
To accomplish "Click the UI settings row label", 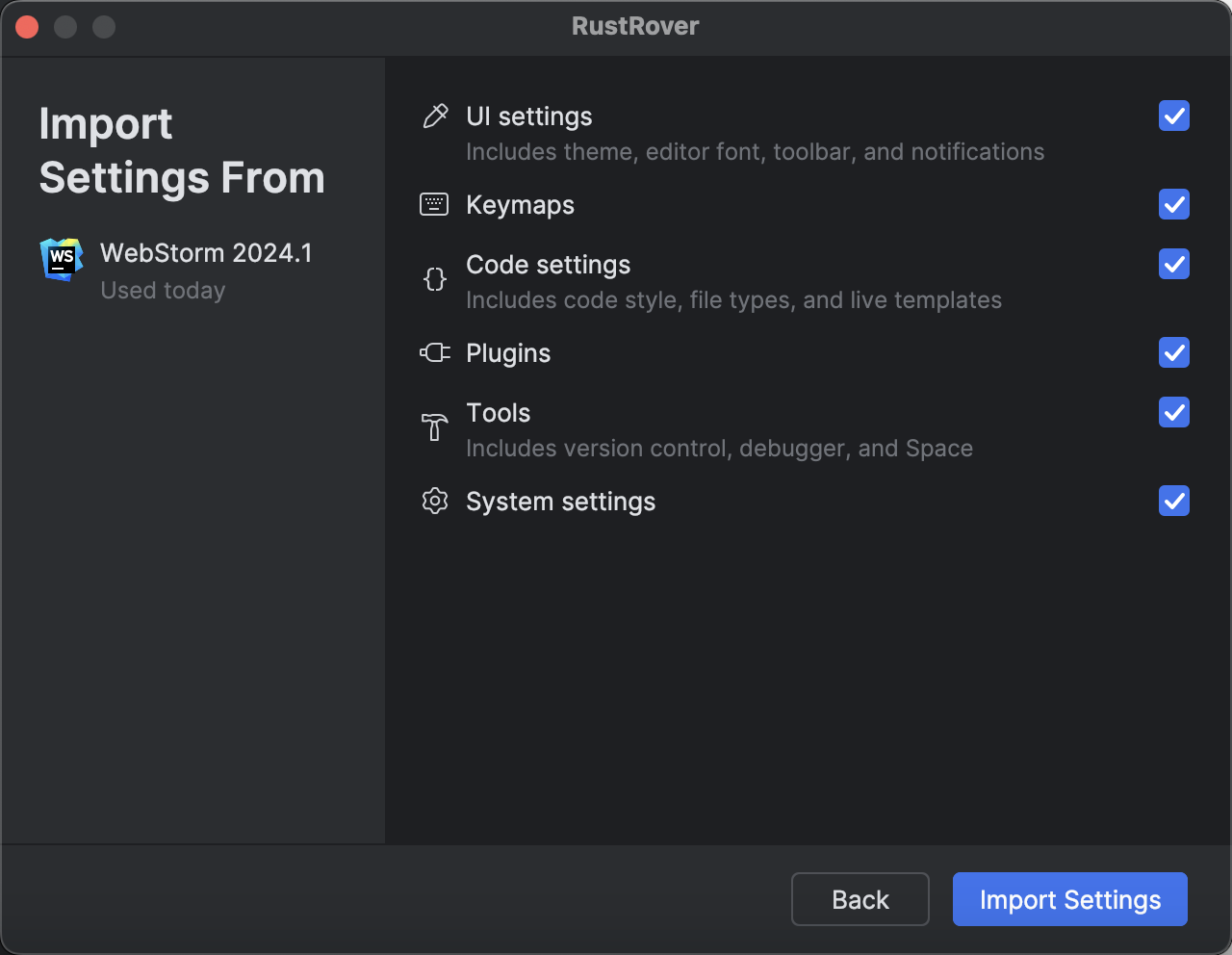I will (528, 116).
